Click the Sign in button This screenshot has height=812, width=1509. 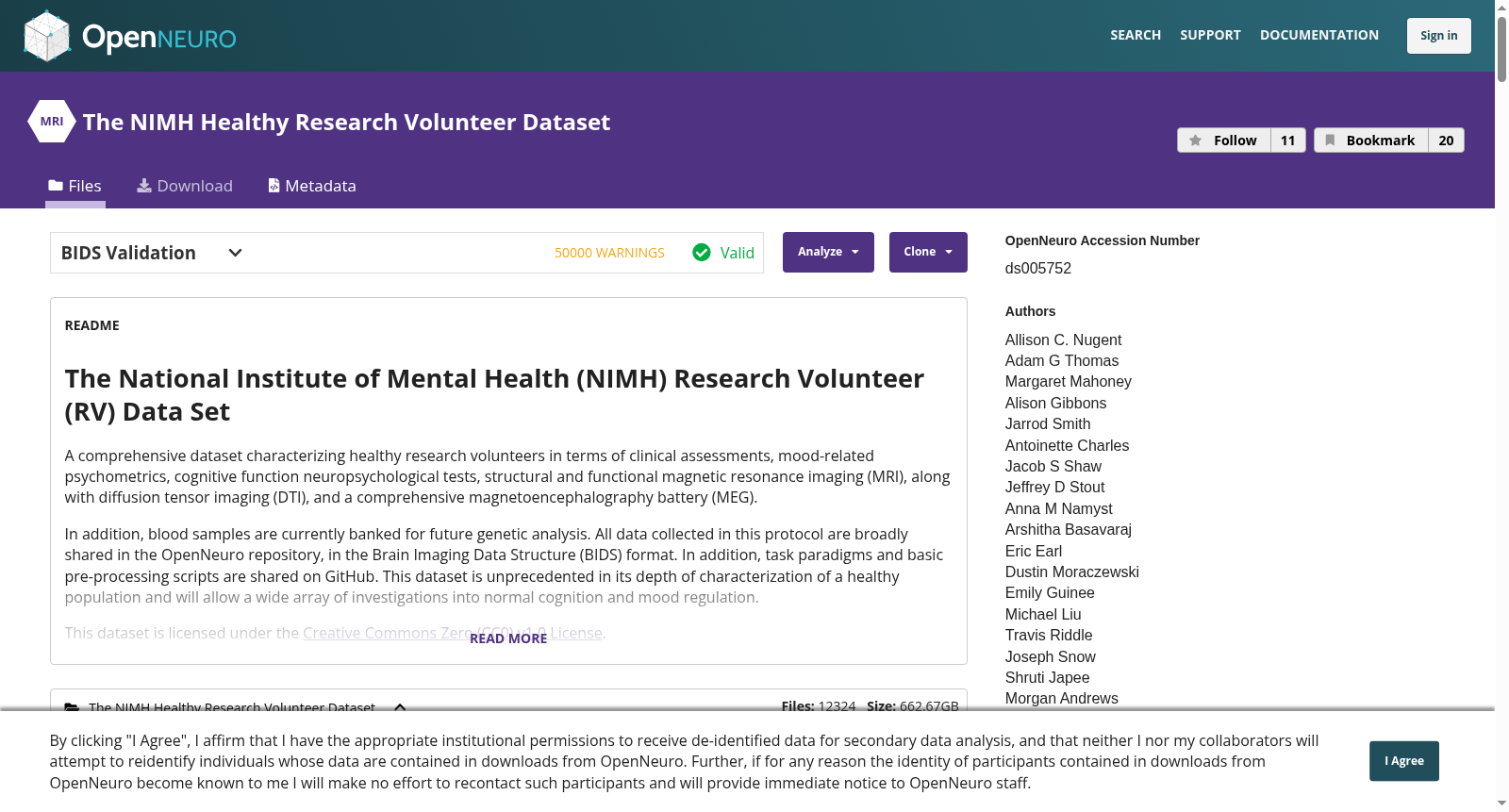1439,36
